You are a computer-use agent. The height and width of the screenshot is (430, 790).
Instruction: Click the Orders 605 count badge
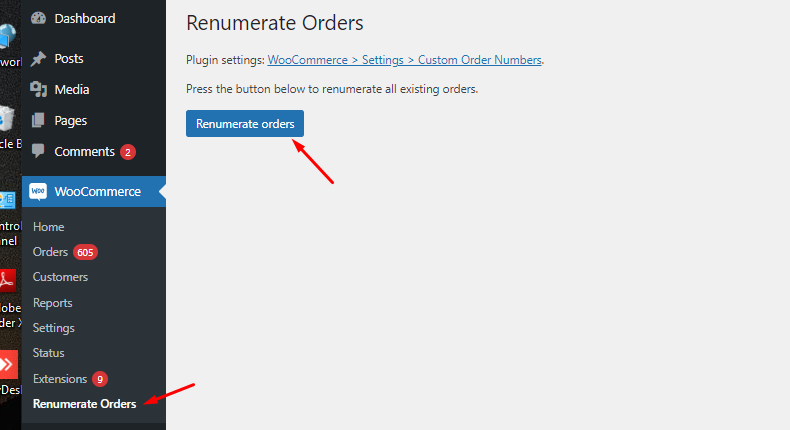(x=85, y=252)
